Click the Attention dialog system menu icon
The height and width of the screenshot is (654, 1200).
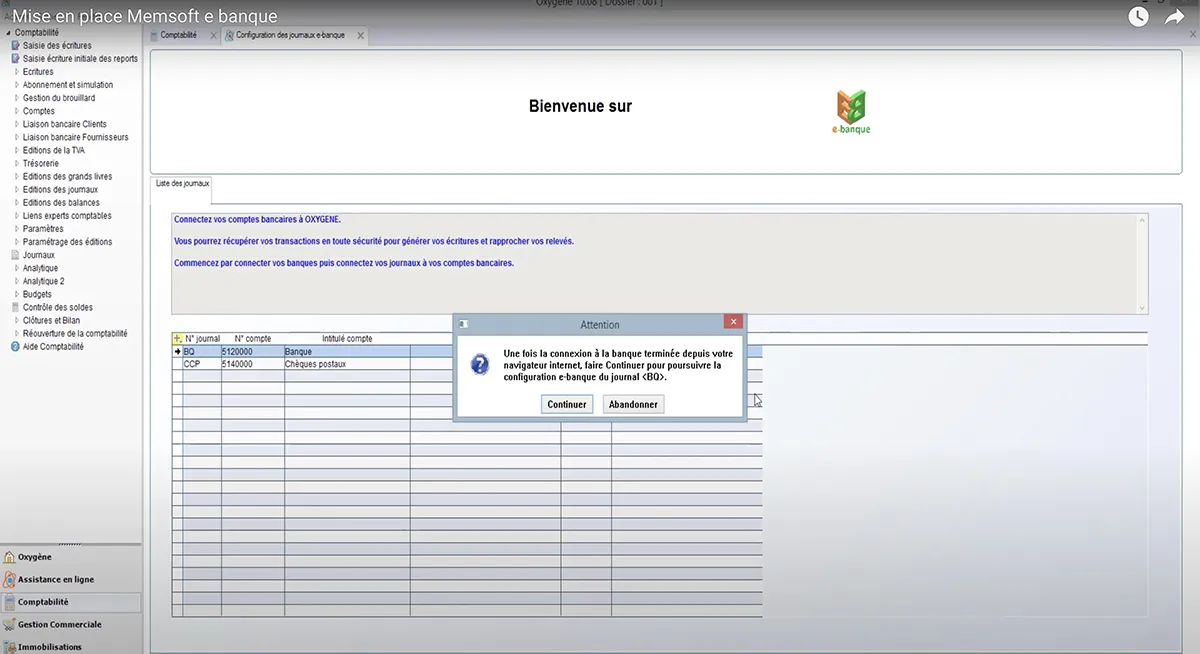coord(463,324)
